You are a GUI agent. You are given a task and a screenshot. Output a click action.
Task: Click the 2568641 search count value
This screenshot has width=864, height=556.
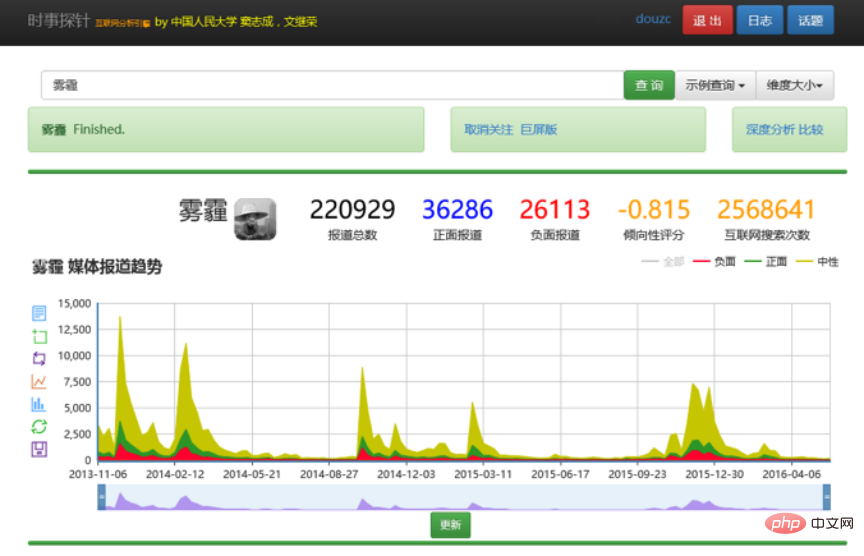click(766, 210)
